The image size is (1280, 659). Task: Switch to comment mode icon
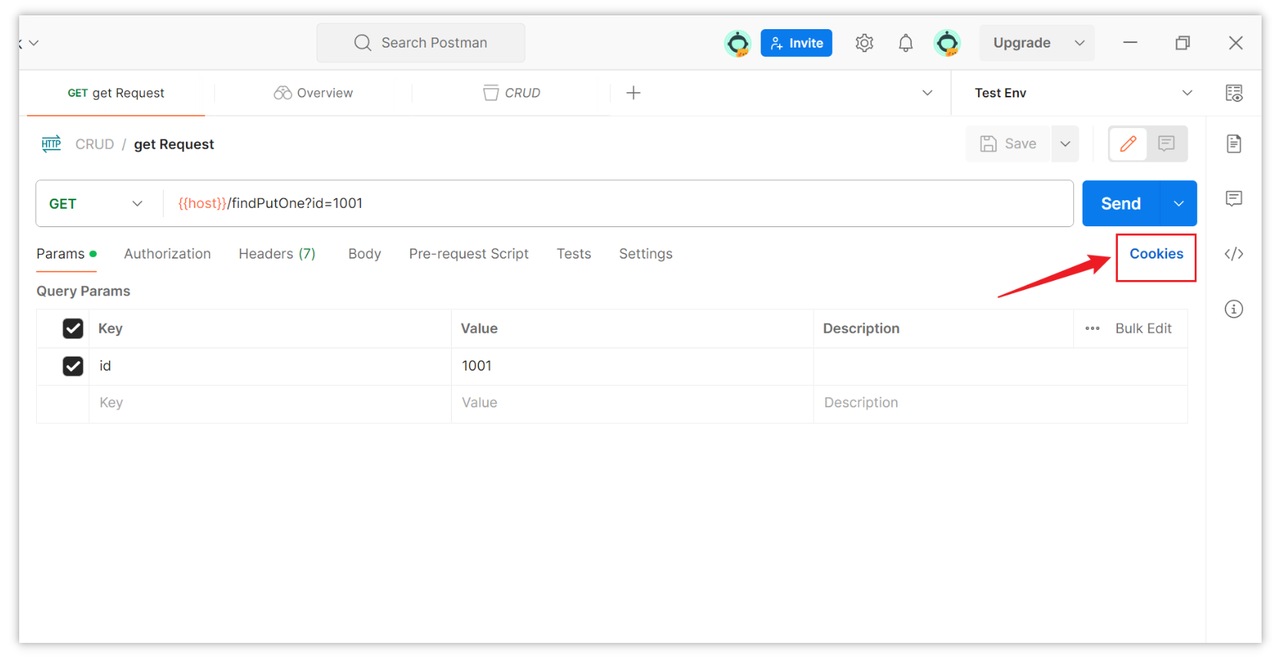pyautogui.click(x=1166, y=144)
